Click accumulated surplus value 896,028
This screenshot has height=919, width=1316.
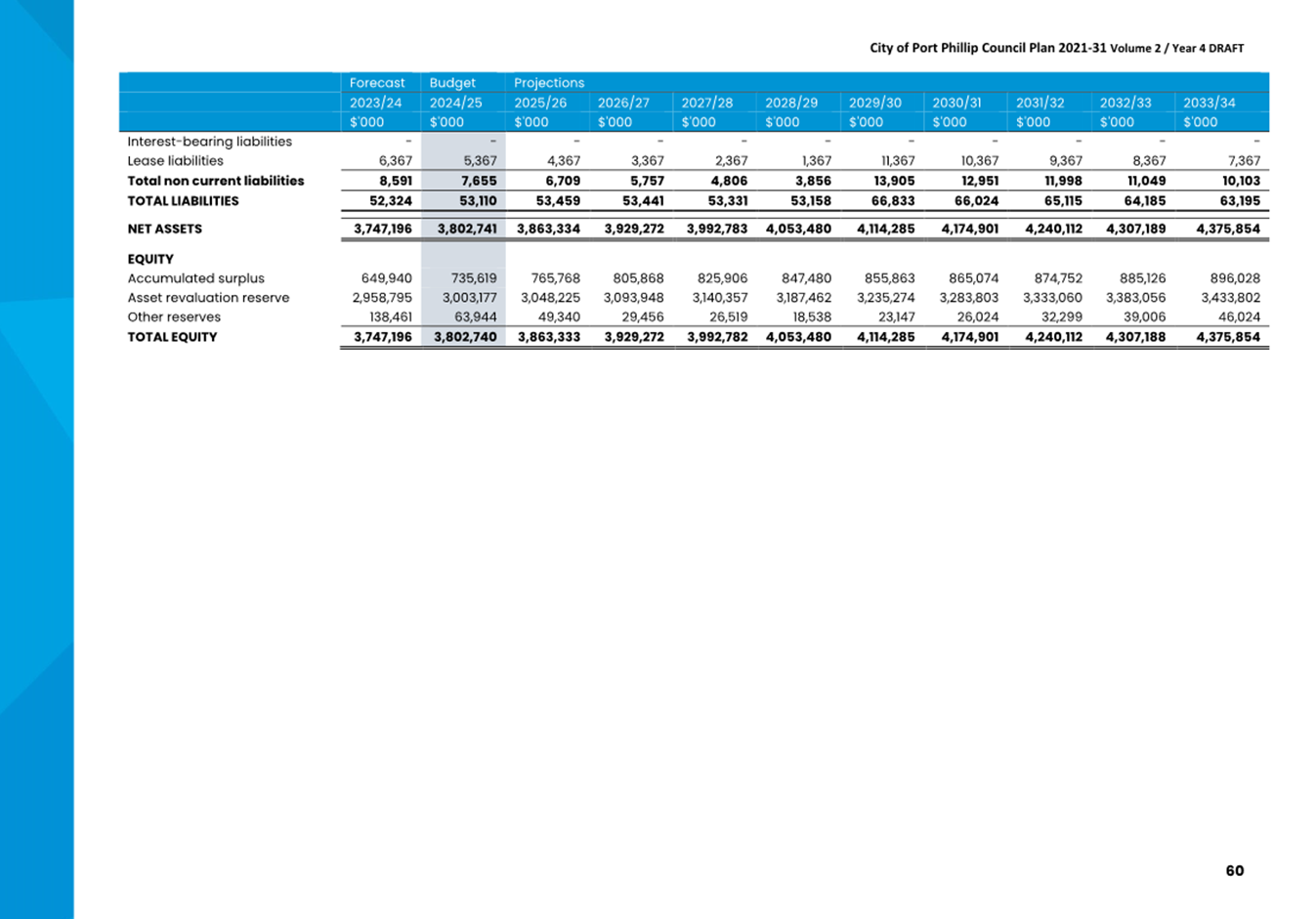point(1235,278)
